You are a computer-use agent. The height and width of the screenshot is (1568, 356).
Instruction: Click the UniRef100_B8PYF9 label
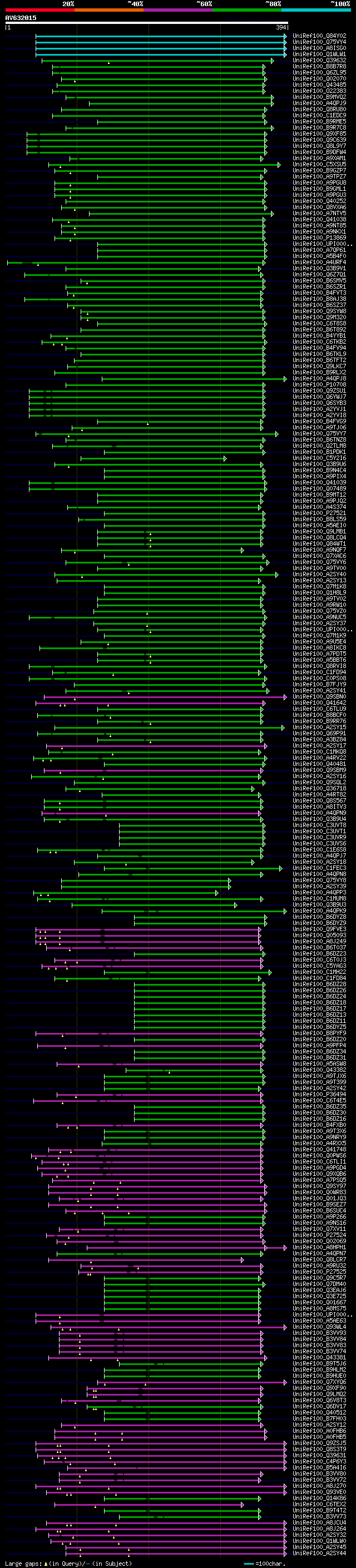point(319,1033)
